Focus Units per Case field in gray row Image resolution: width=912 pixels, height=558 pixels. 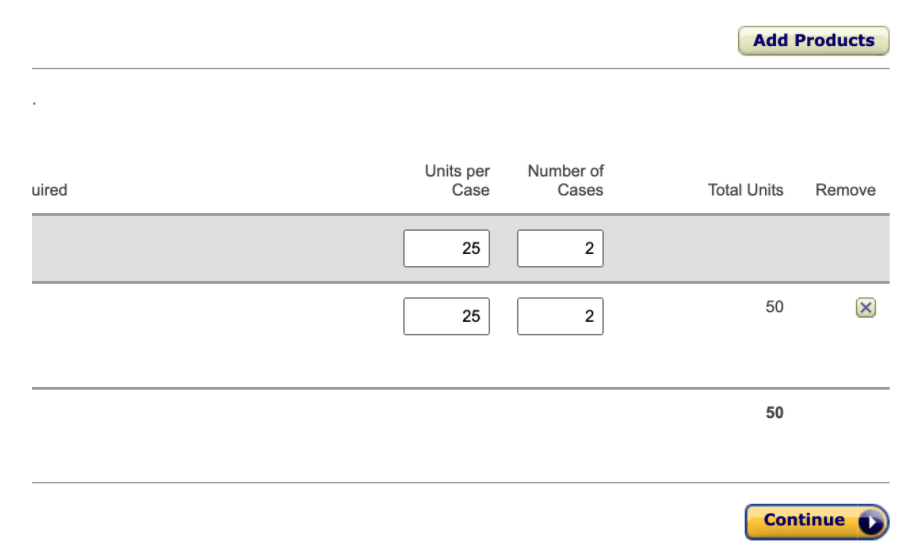click(x=446, y=248)
